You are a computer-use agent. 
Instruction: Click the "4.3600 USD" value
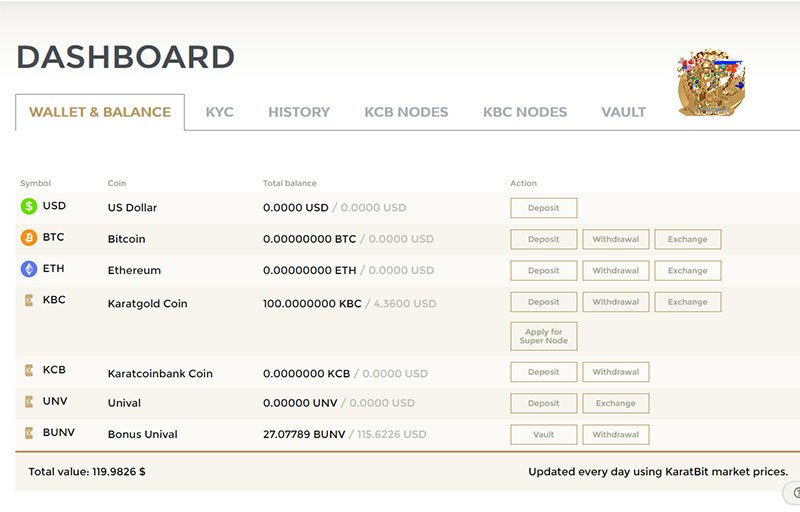coord(405,303)
